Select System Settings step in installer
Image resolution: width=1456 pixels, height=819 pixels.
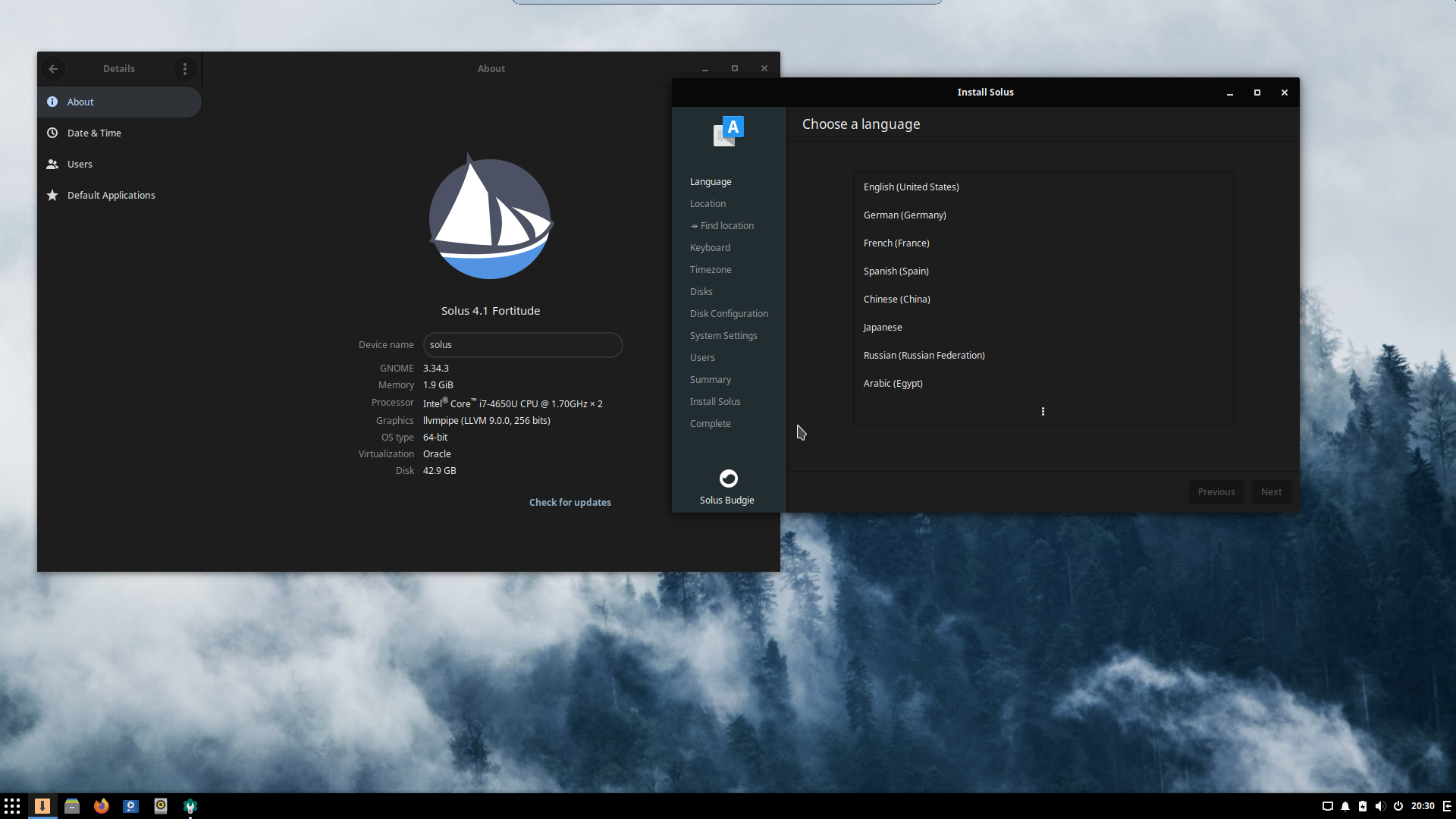[723, 336]
